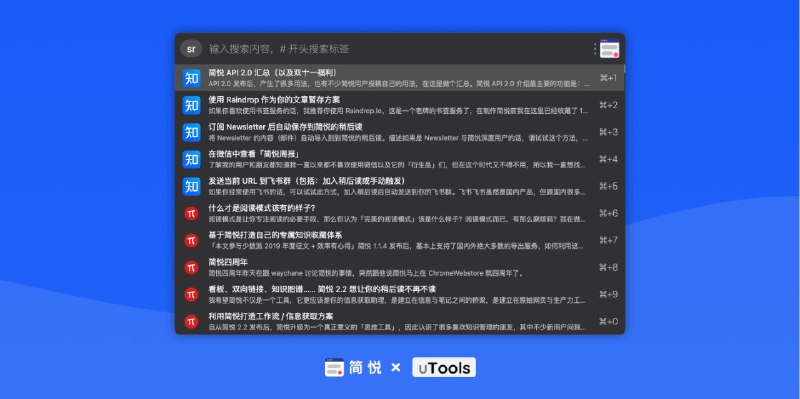800x399 pixels.
Task: Open result '订阅 Newsletter 后自动保存到简悦的稍后读'
Action: coord(399,132)
